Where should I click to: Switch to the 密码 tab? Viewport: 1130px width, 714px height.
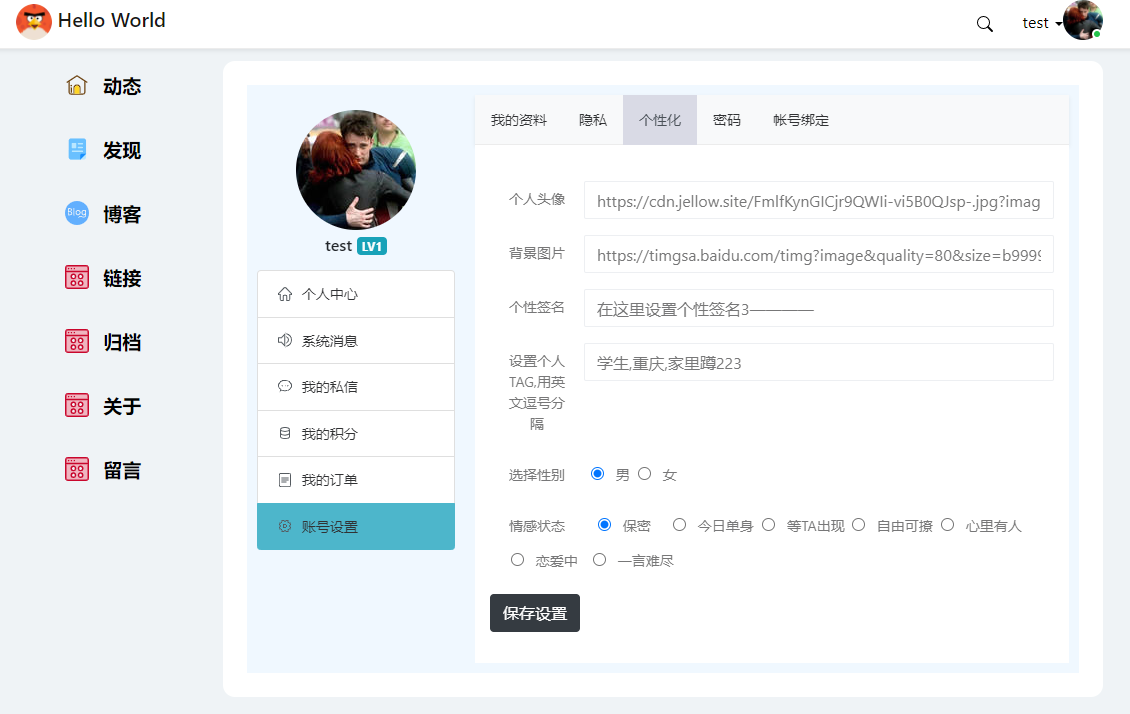tap(726, 120)
